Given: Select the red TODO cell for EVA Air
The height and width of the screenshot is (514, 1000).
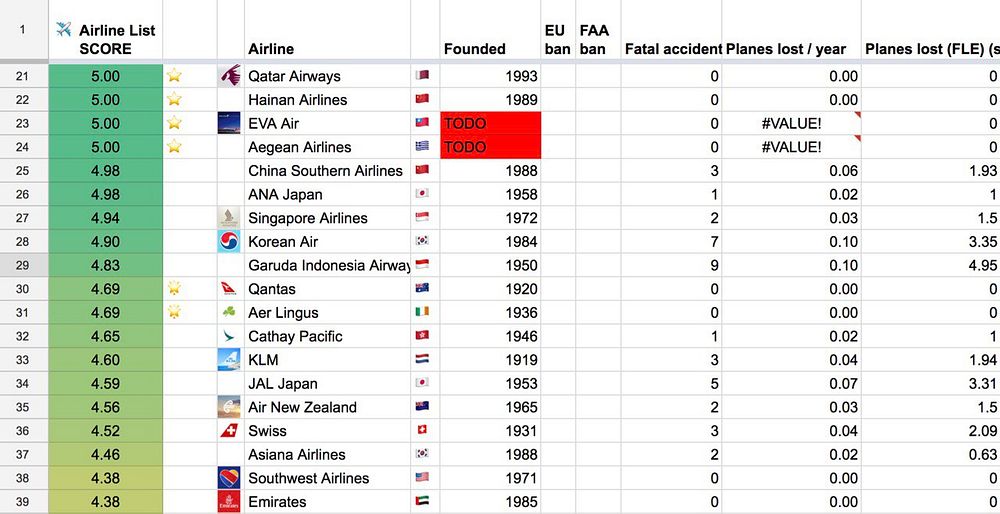Looking at the screenshot, I should click(x=490, y=123).
